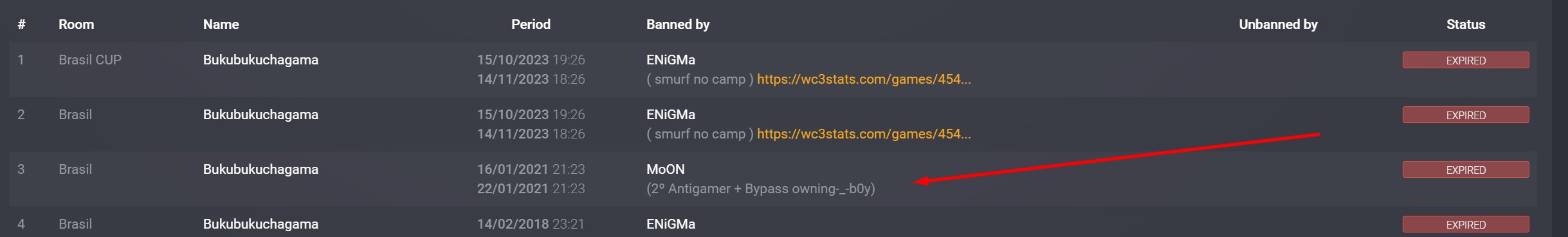Open wc3stats link in row 1
Screen dimensions: 1568x237
(864, 79)
